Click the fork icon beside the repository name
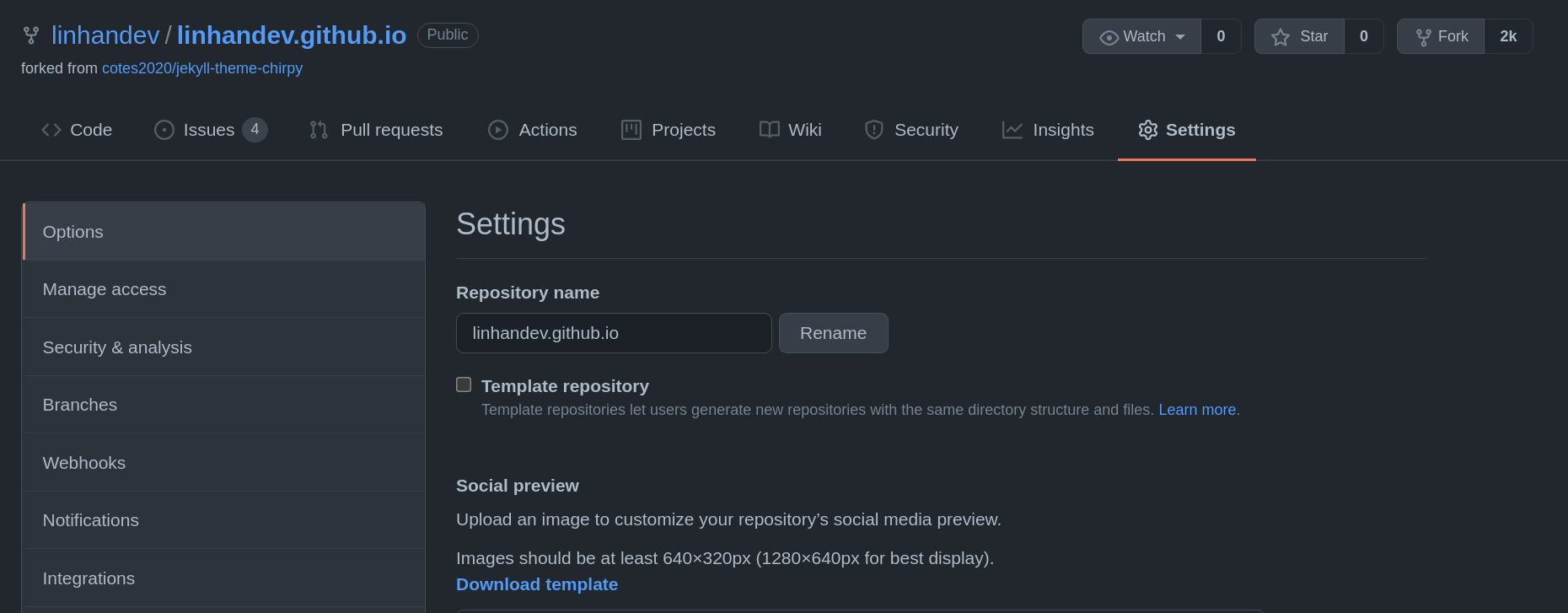 31,35
